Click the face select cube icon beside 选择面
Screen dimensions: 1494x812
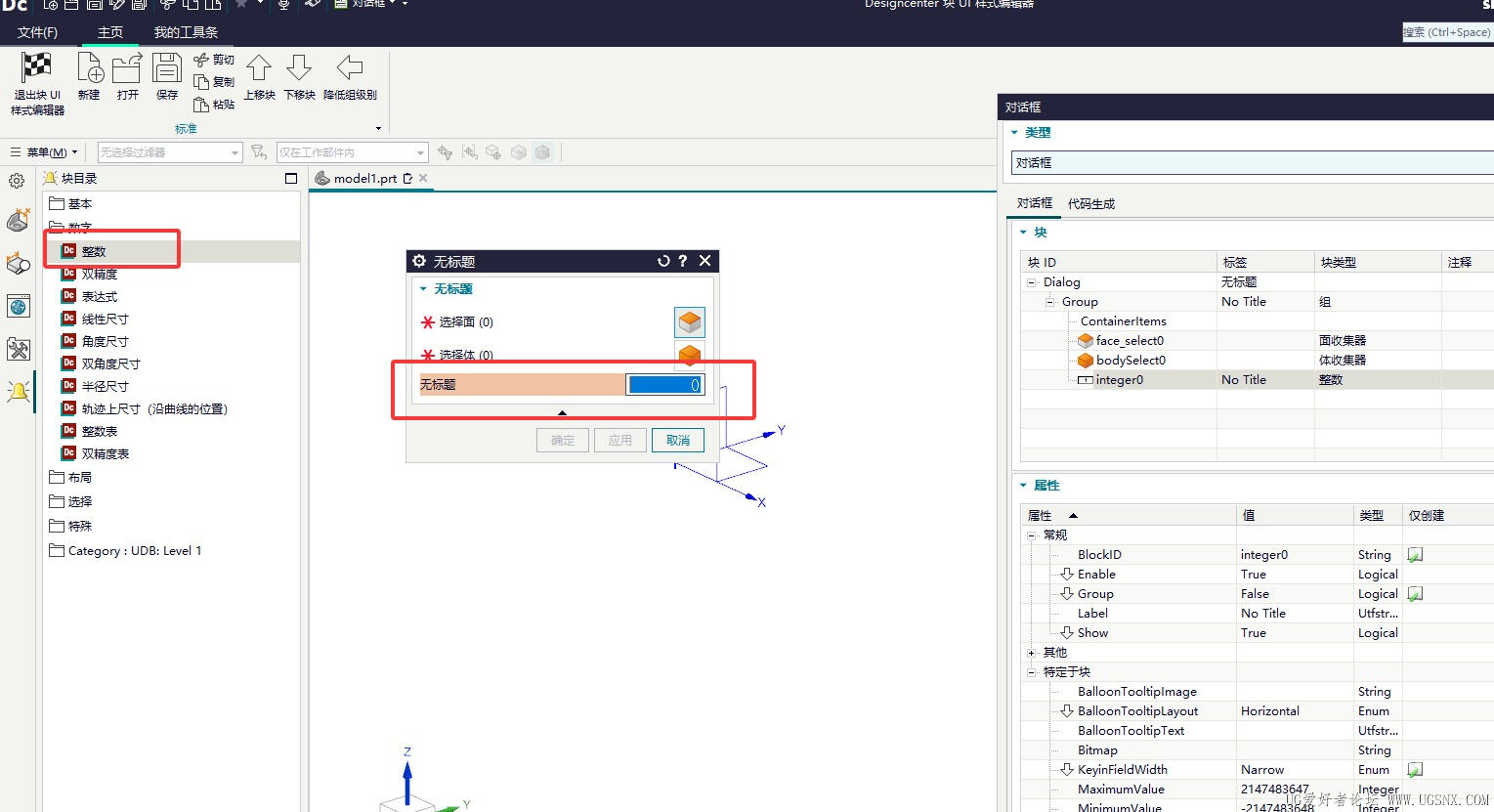click(x=690, y=321)
